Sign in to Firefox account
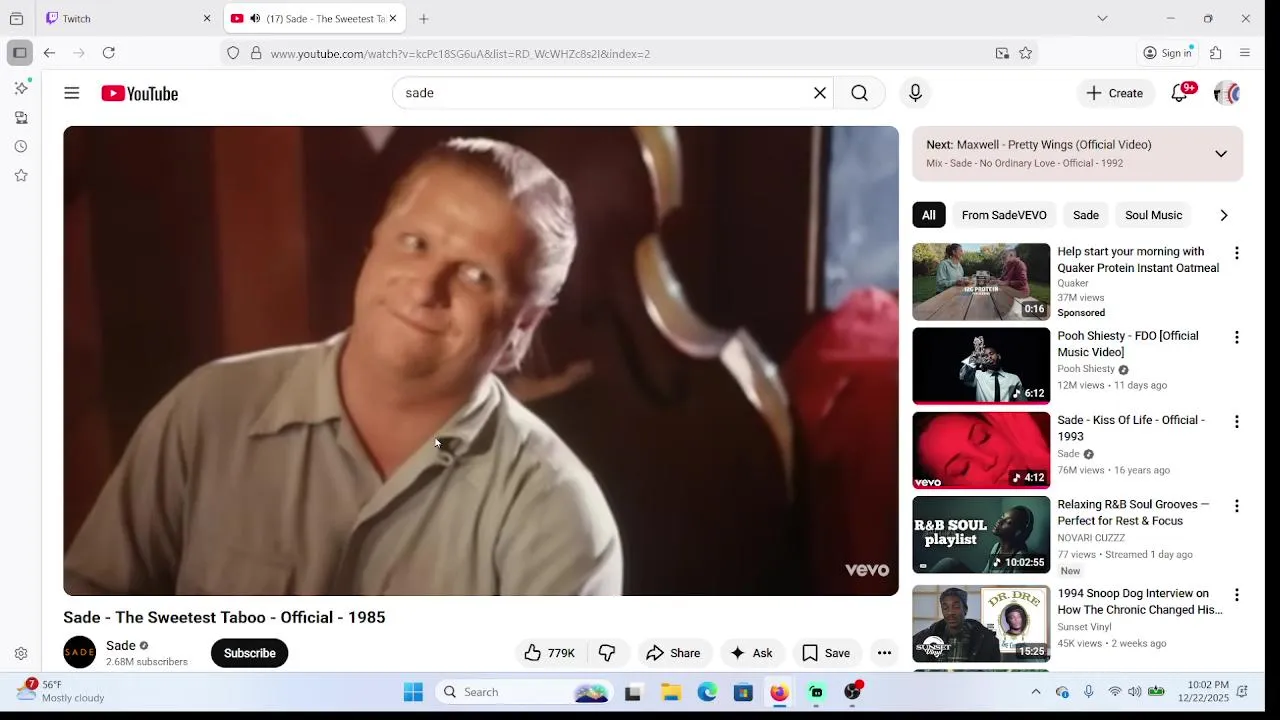The height and width of the screenshot is (720, 1280). (1168, 53)
